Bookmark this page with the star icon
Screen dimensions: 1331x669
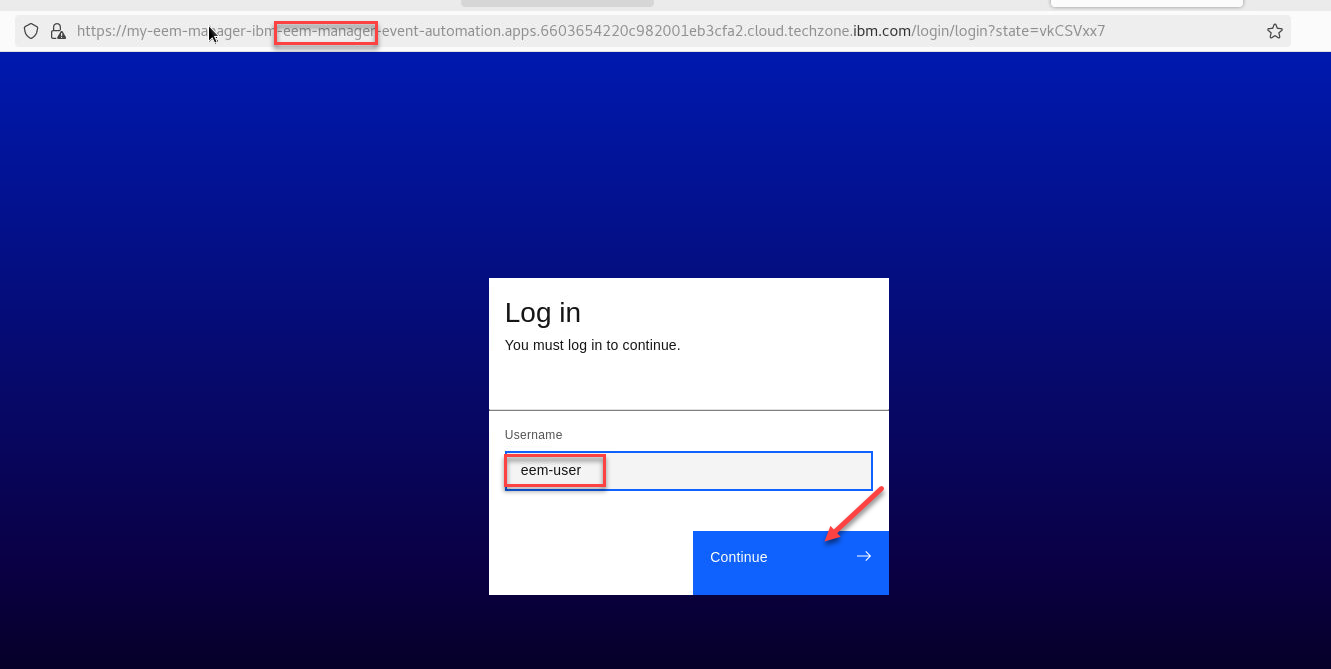(1274, 31)
